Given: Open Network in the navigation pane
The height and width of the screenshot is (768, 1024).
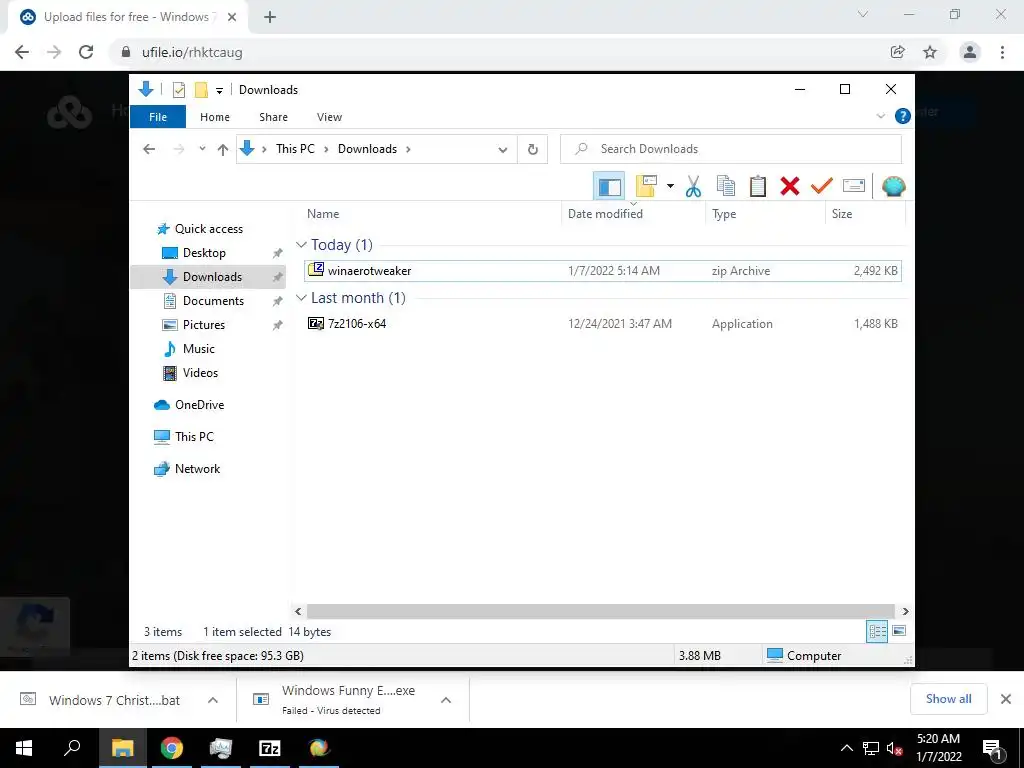Looking at the screenshot, I should click(x=187, y=469).
